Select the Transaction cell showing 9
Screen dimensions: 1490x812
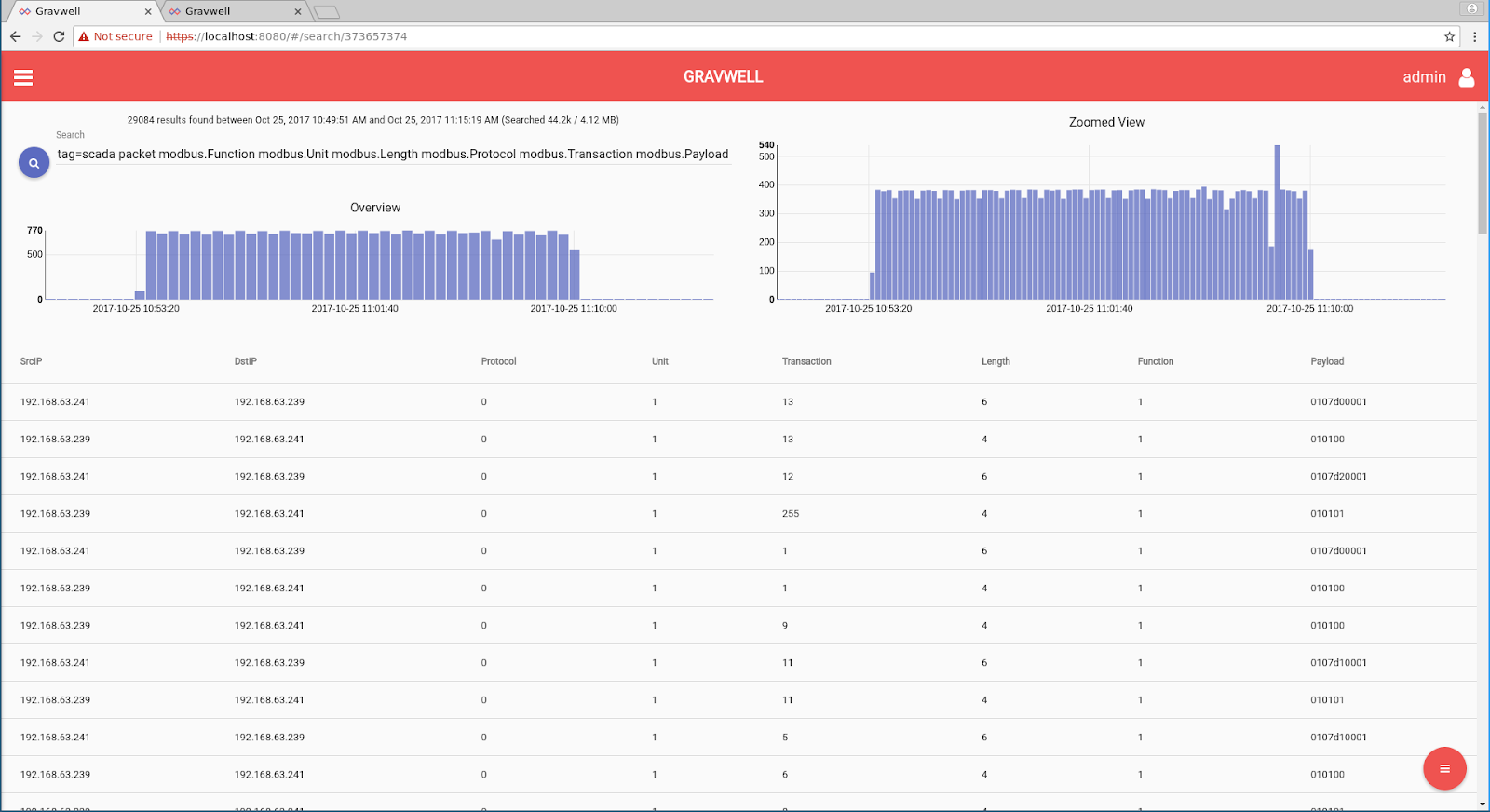(x=785, y=626)
